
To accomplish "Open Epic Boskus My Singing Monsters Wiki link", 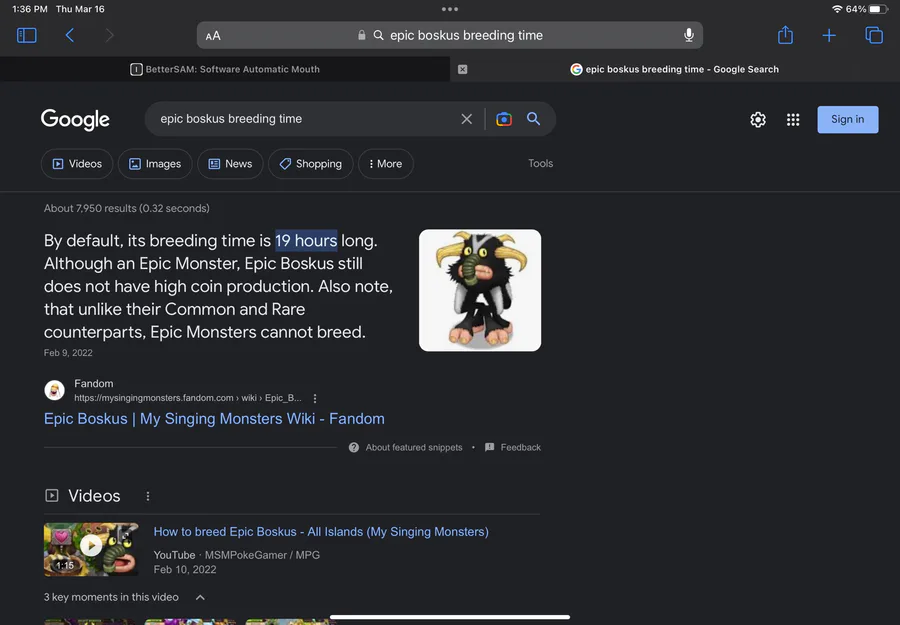I will click(x=214, y=419).
